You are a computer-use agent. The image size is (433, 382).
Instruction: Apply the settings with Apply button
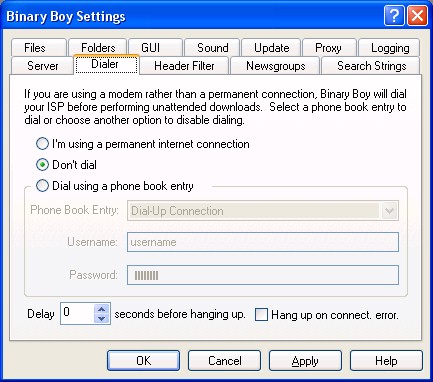click(305, 361)
